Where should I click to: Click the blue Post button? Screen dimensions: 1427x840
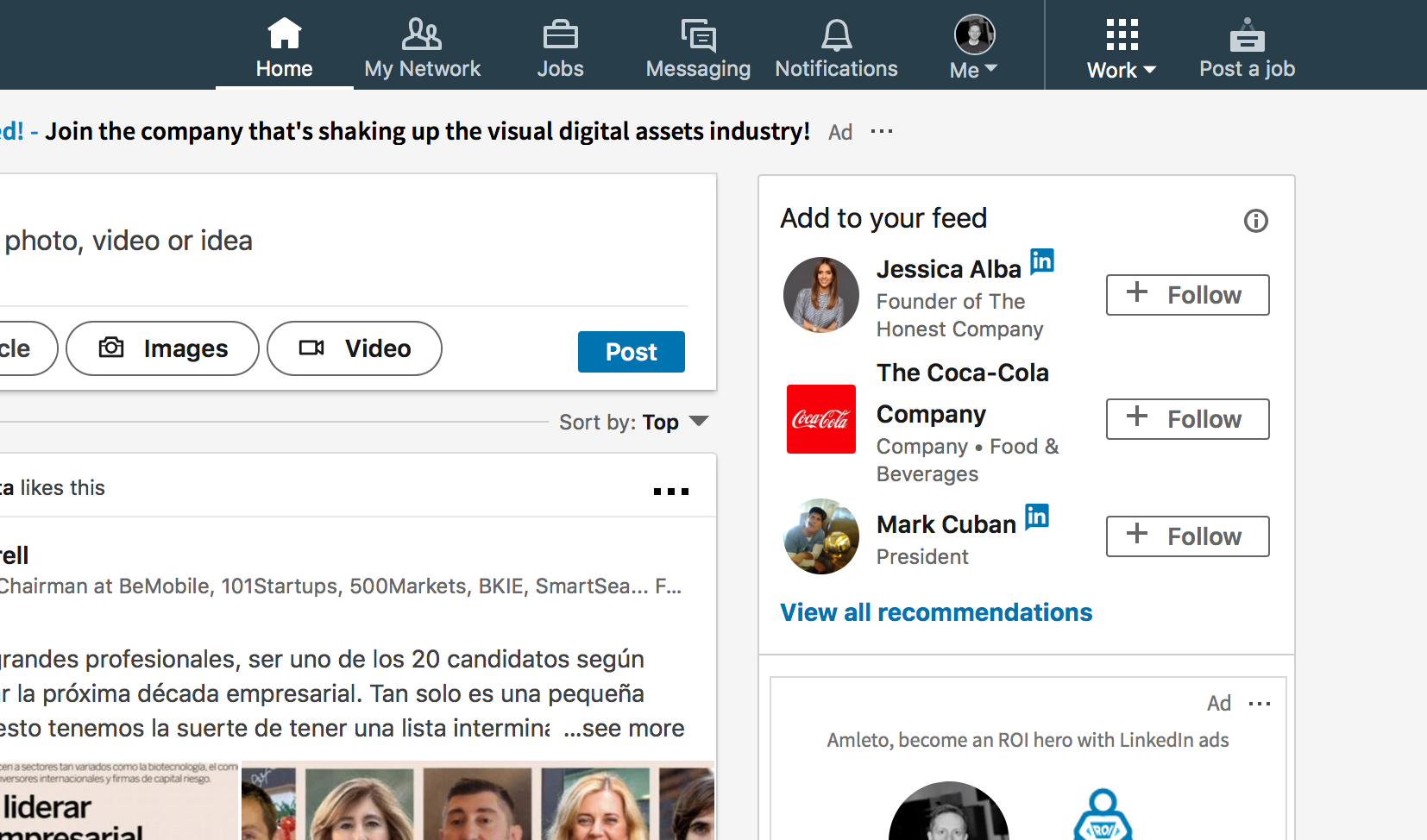pyautogui.click(x=632, y=352)
